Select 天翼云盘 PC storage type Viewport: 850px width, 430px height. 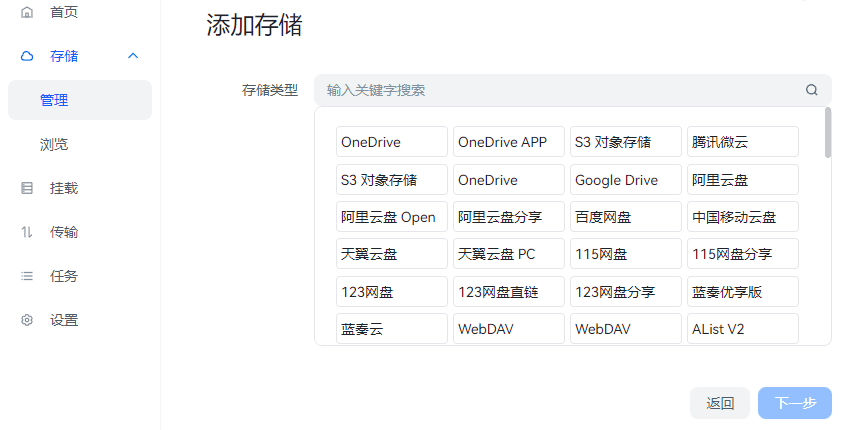508,254
